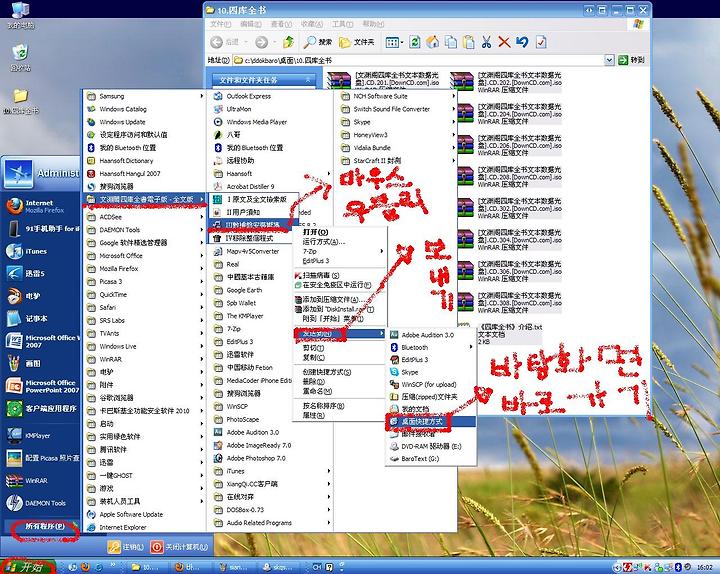Click the Cut scissors toolbar icon
Image resolution: width=720 pixels, height=574 pixels.
486,42
